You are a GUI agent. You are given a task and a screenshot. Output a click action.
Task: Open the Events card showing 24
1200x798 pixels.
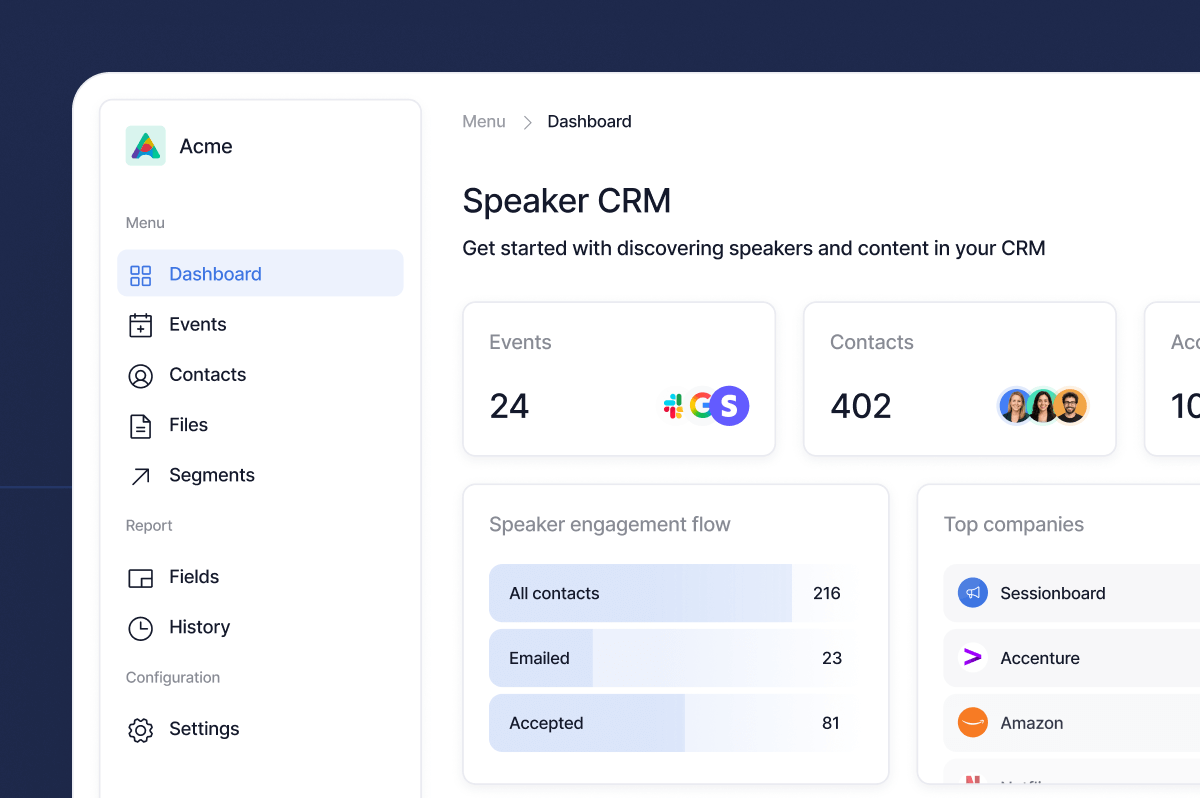tap(619, 379)
